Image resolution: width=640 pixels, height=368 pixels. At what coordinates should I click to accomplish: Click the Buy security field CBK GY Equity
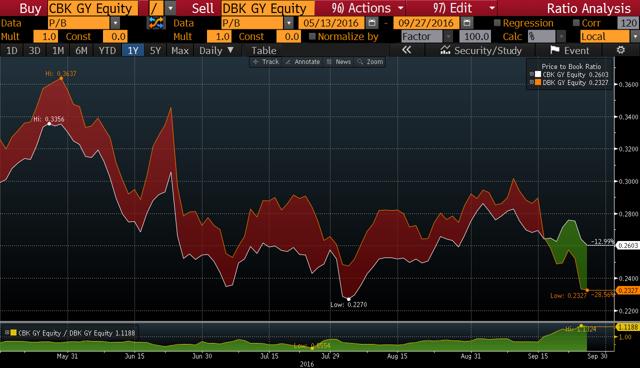click(x=93, y=8)
